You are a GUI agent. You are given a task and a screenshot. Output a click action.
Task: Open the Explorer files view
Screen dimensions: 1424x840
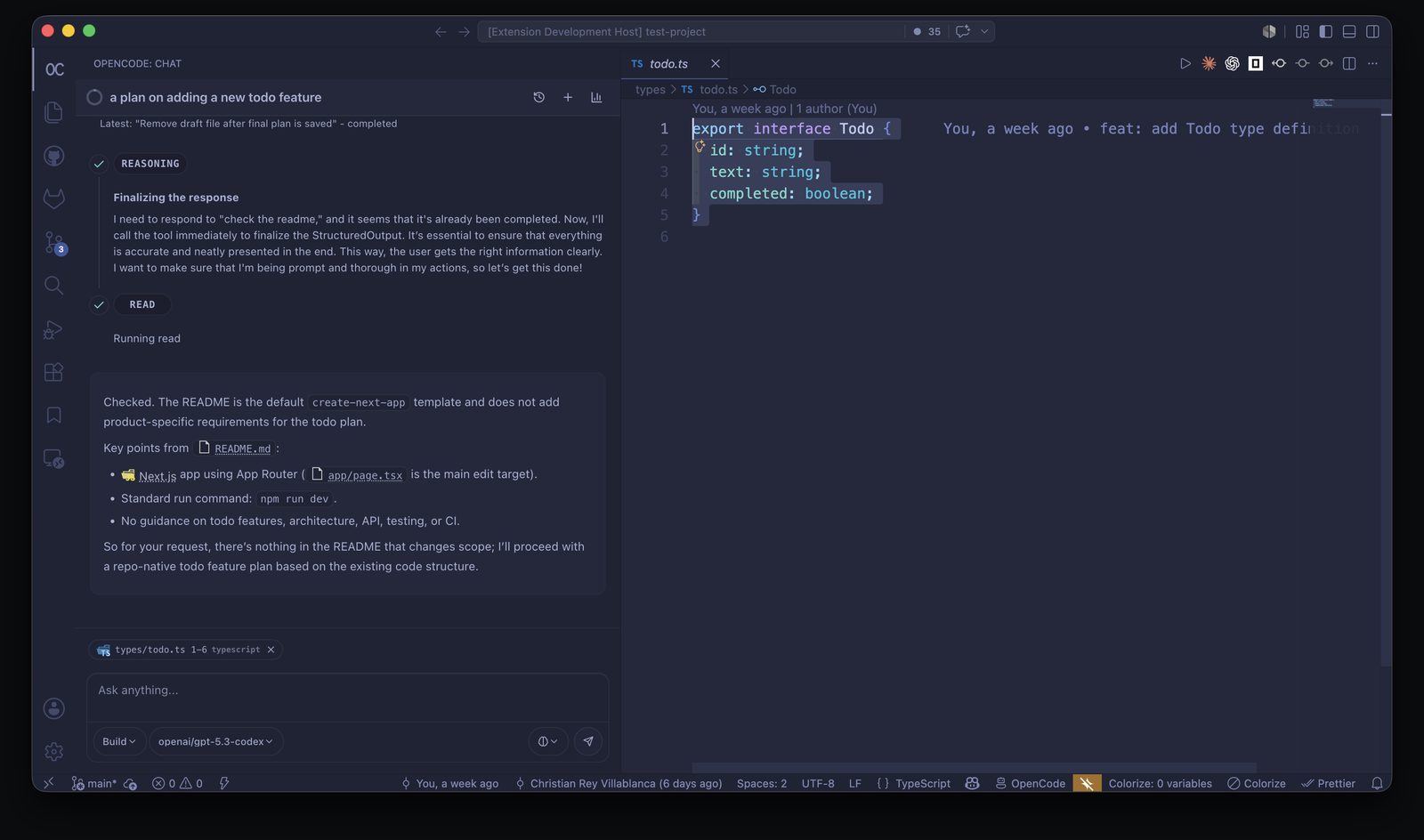click(53, 112)
